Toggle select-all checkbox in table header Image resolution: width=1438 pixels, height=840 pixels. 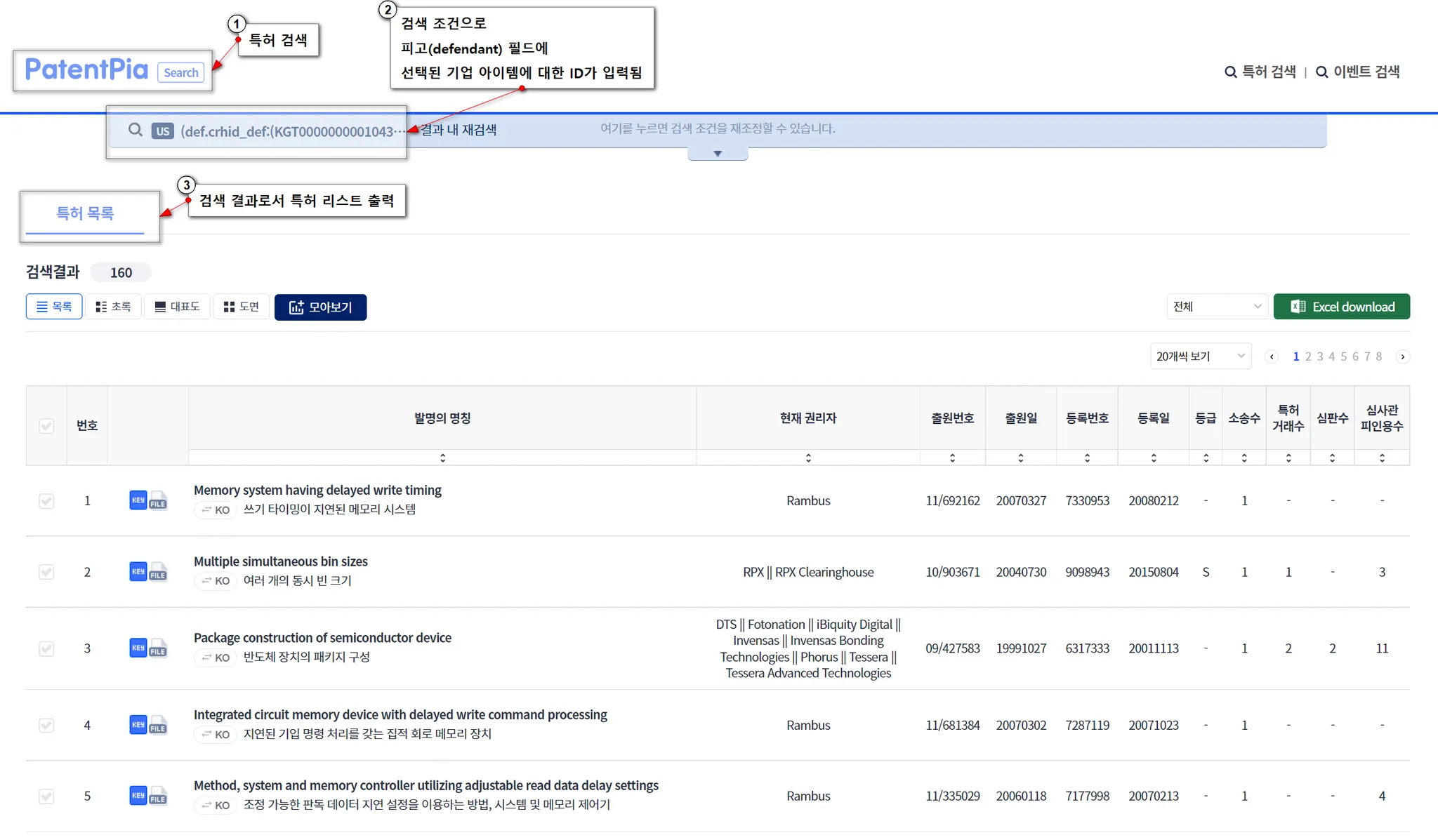[46, 426]
